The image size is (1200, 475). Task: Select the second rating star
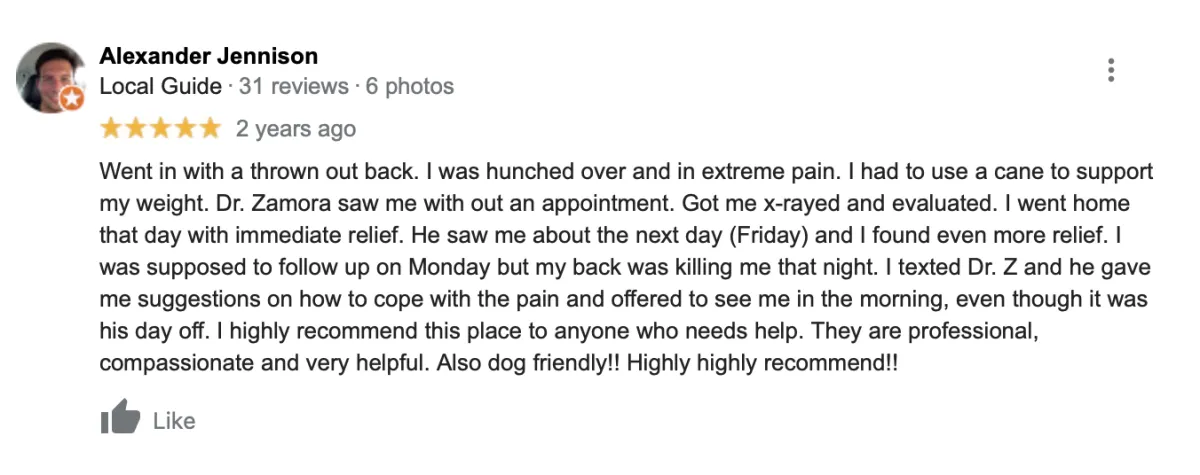[136, 128]
